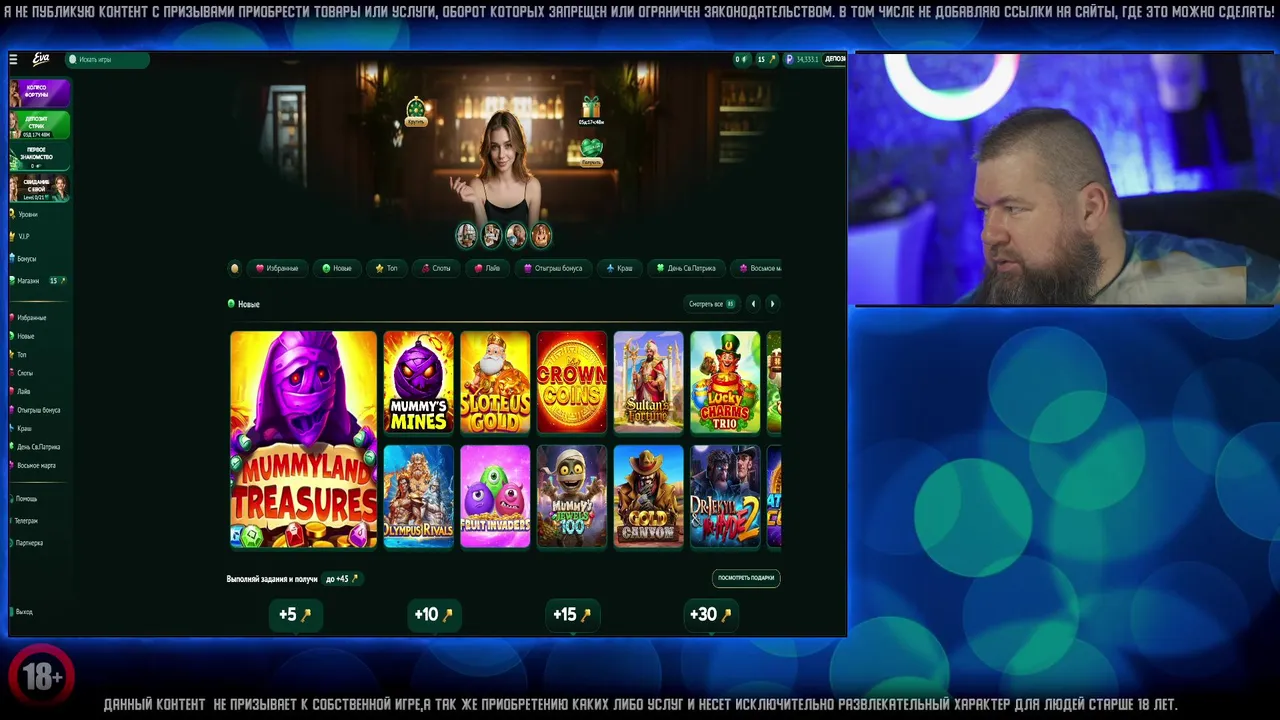Screen dimensions: 1280x720
Task: Open the Slotus Gold game
Action: click(x=495, y=382)
